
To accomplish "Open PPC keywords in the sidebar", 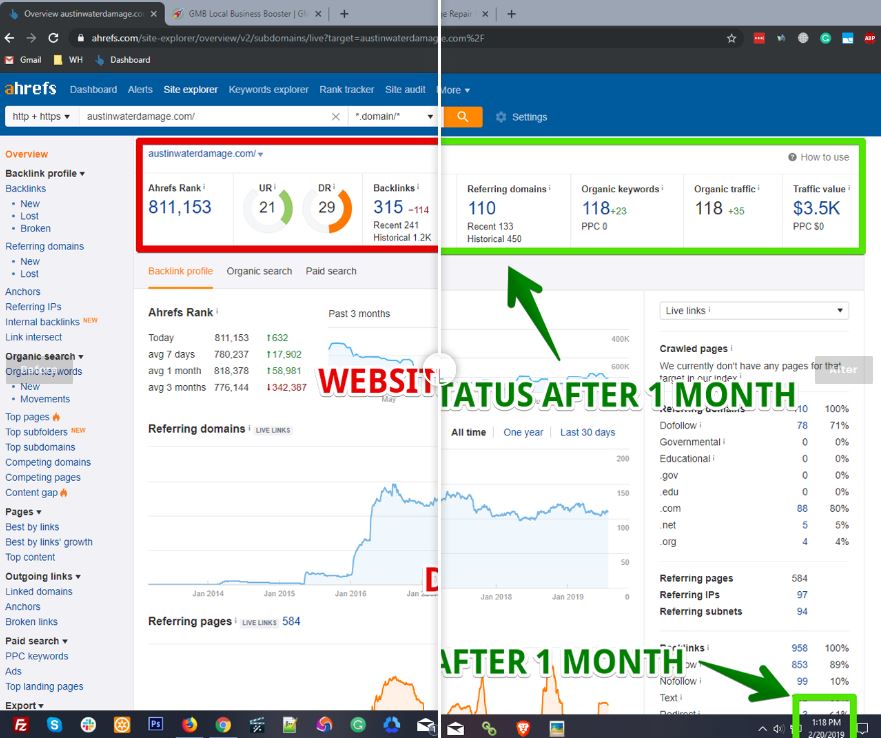I will pyautogui.click(x=37, y=656).
